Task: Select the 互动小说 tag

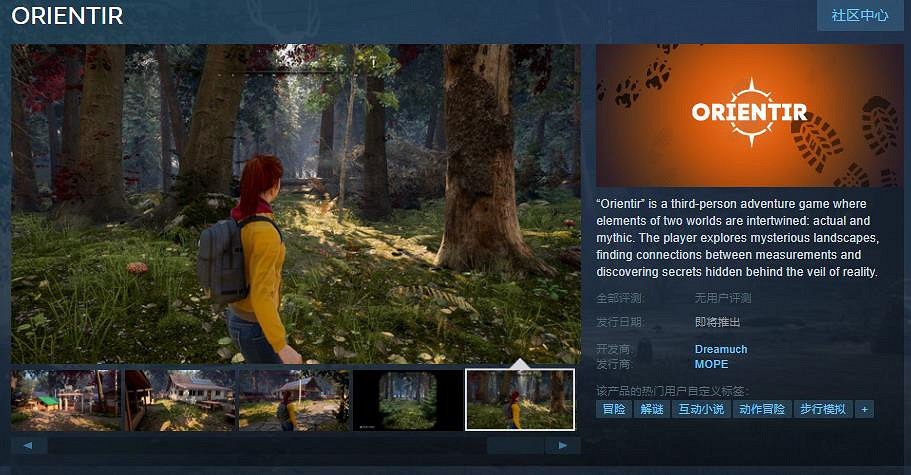Action: pos(700,409)
